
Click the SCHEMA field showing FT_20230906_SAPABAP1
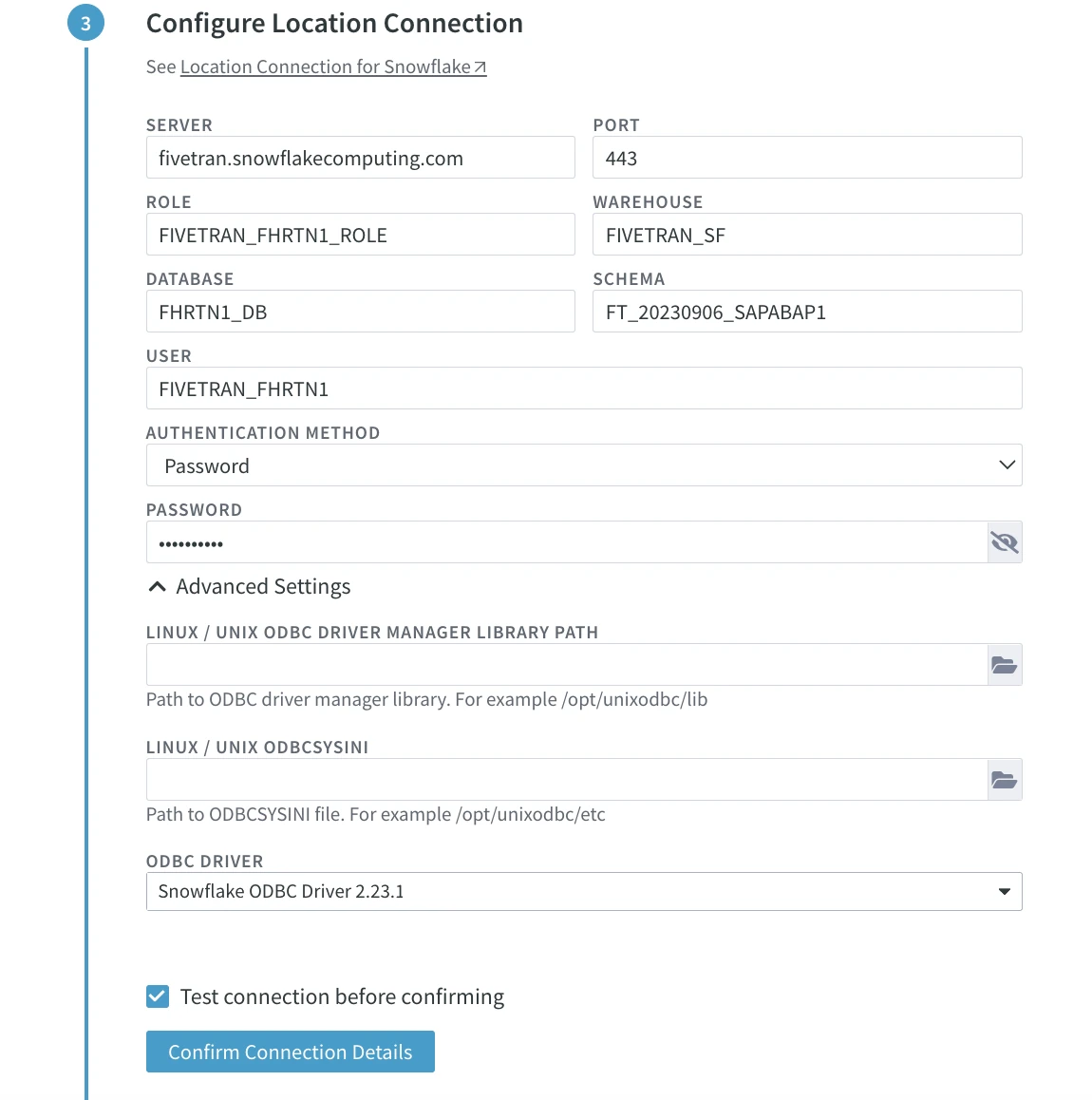coord(806,311)
